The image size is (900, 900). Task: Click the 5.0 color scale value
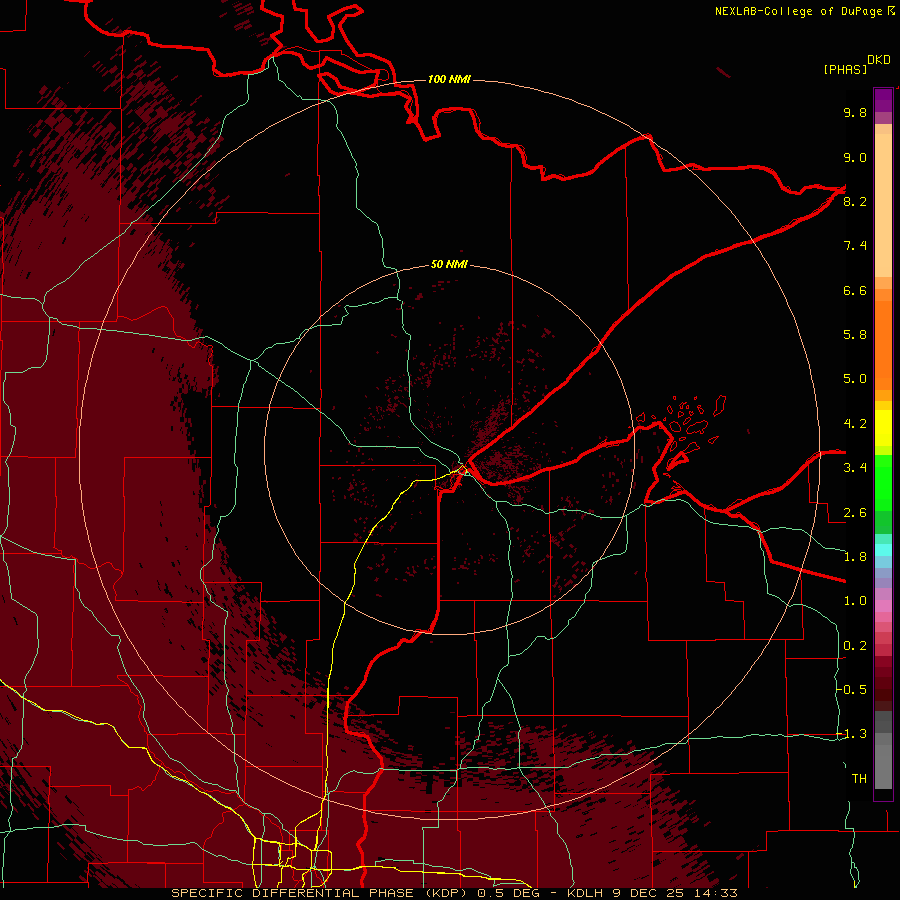pos(855,379)
